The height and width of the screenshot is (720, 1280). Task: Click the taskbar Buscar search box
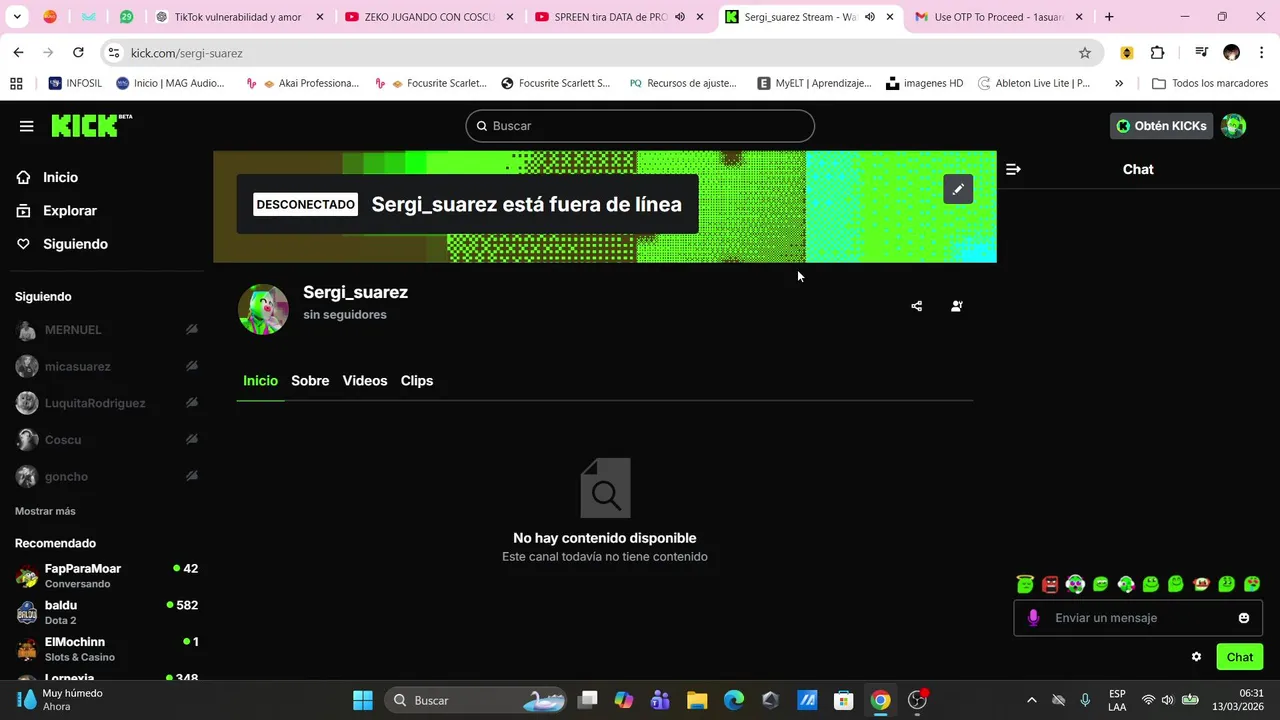(x=474, y=700)
